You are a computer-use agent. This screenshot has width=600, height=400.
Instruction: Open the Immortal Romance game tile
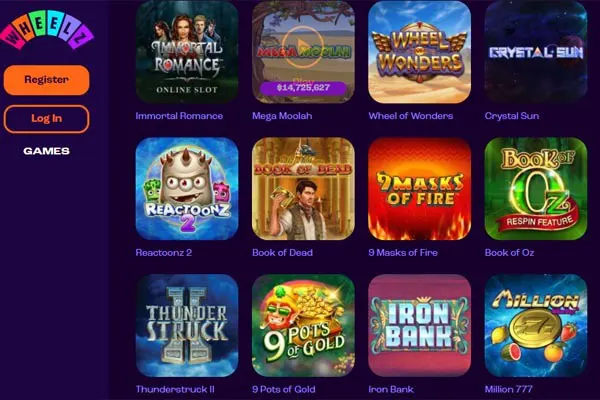[x=187, y=52]
